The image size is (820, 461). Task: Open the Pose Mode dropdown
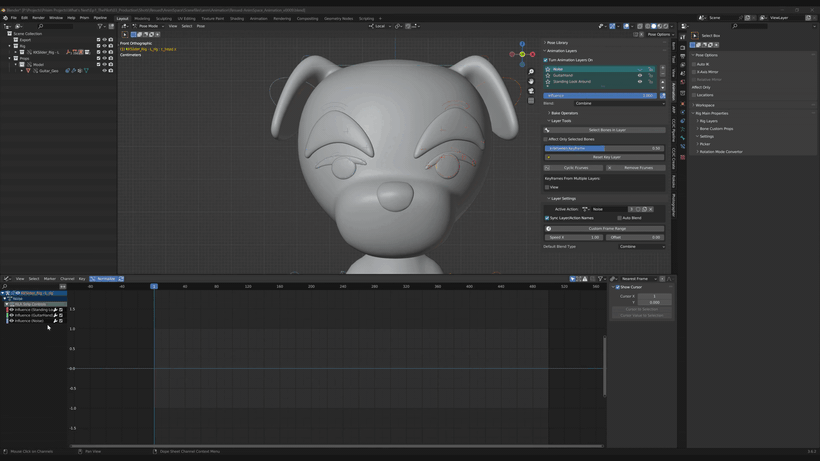(149, 26)
